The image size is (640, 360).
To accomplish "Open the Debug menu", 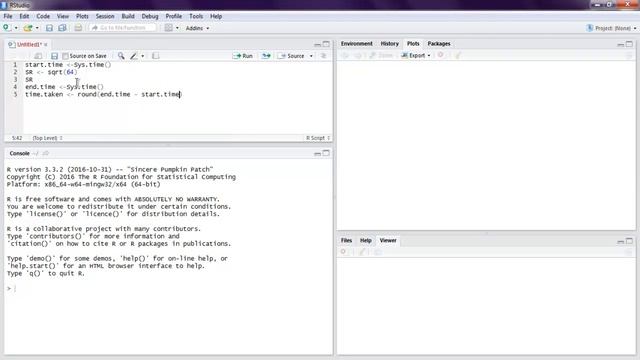I will (150, 16).
